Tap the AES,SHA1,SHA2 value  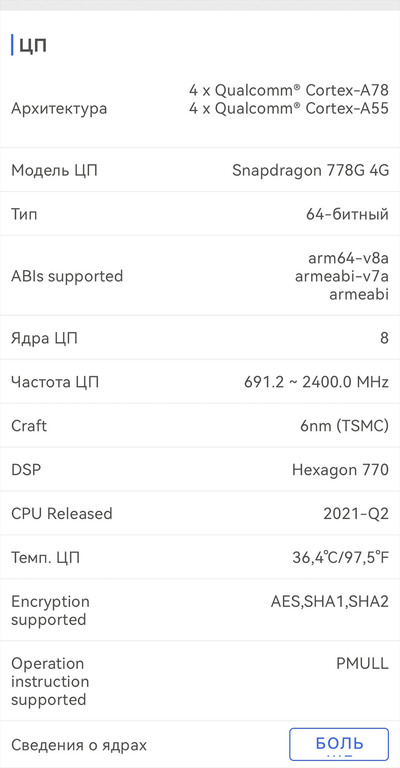coord(329,601)
